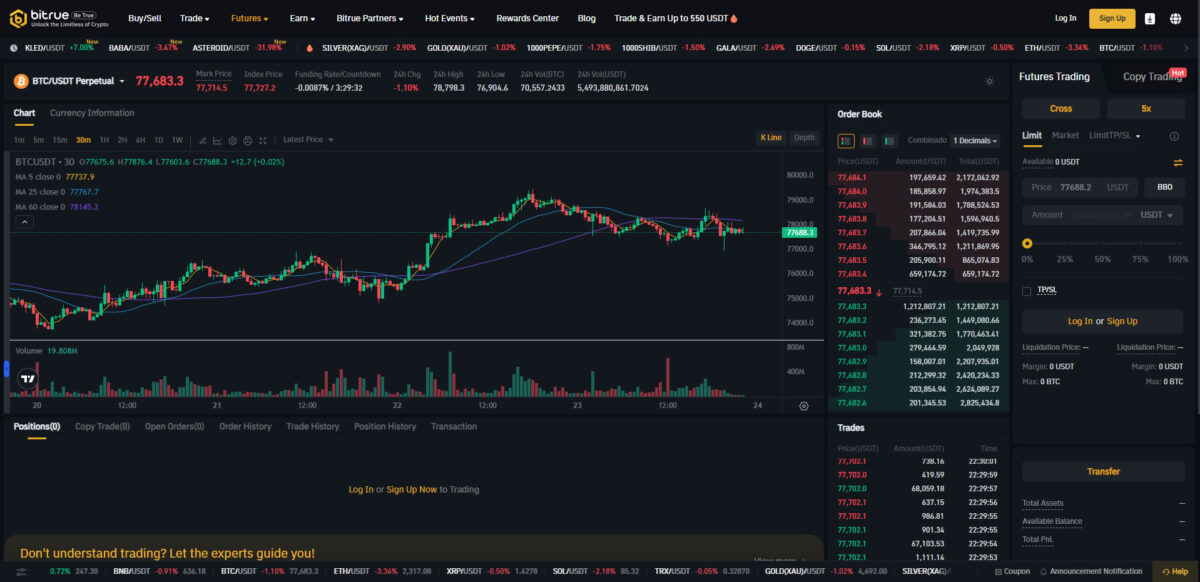This screenshot has height=582, width=1200.
Task: Click the Transfer button
Action: [1103, 471]
